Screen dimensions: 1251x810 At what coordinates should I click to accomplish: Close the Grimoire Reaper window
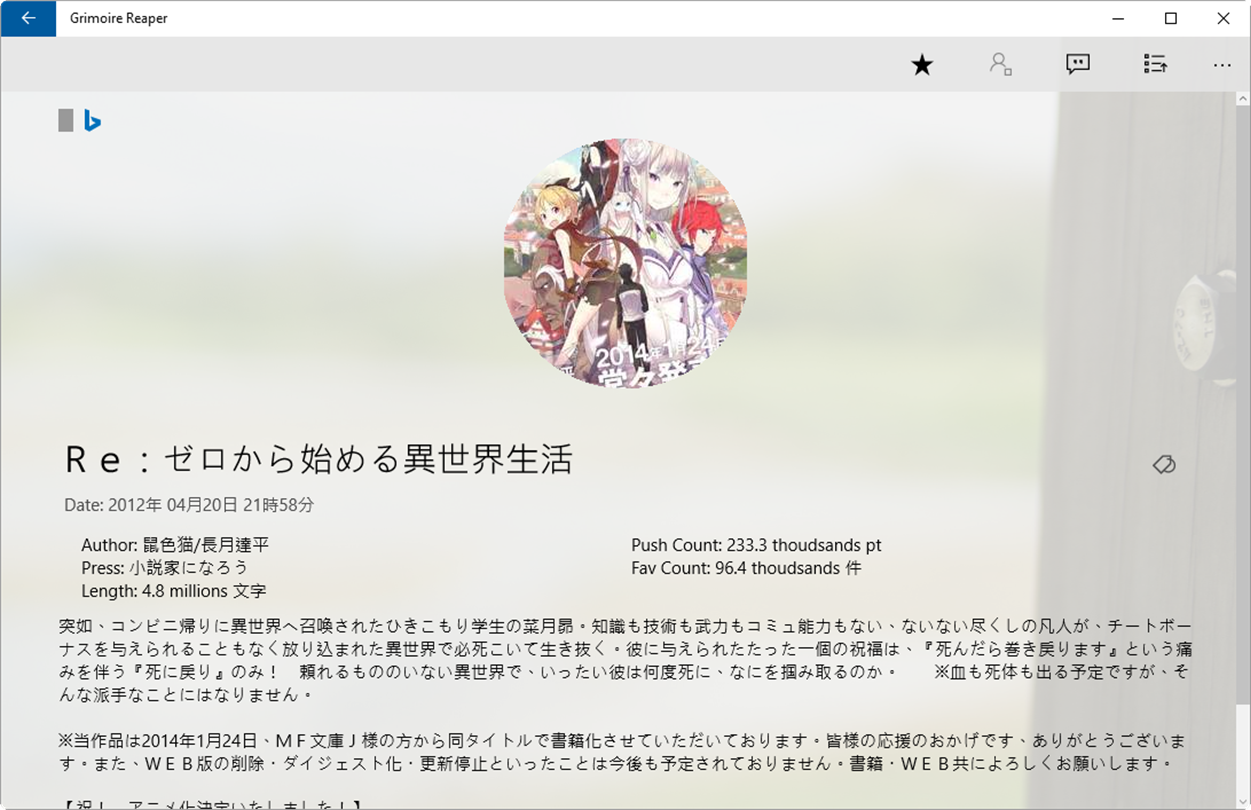click(x=1224, y=18)
